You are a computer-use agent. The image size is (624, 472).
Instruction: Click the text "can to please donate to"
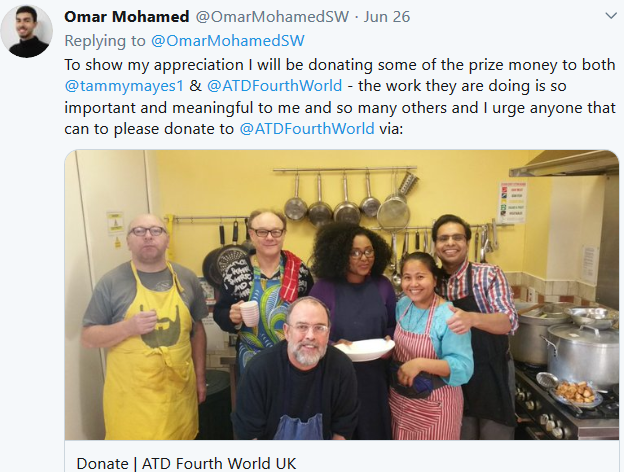coord(149,129)
